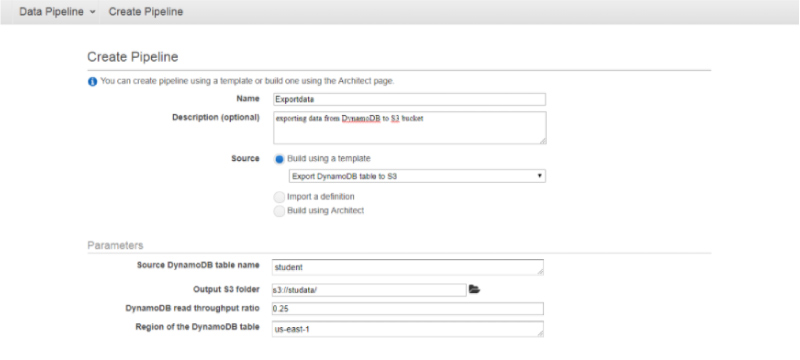Image resolution: width=800 pixels, height=360 pixels.
Task: Click the Description (optional) label
Action: coord(216,117)
